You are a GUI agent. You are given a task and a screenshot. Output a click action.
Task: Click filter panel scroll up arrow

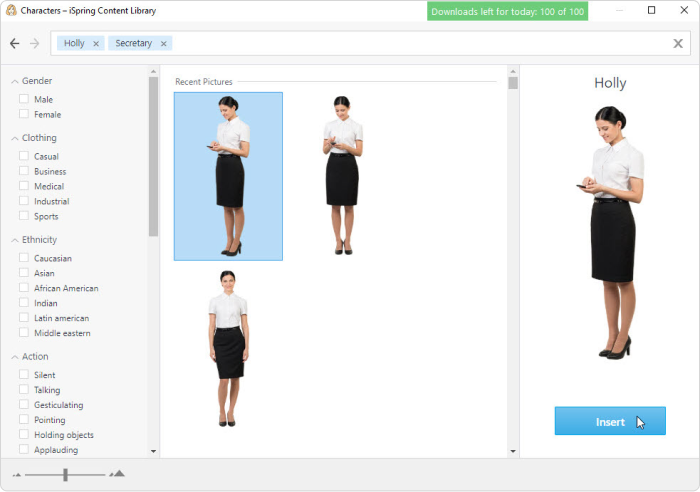pos(154,71)
